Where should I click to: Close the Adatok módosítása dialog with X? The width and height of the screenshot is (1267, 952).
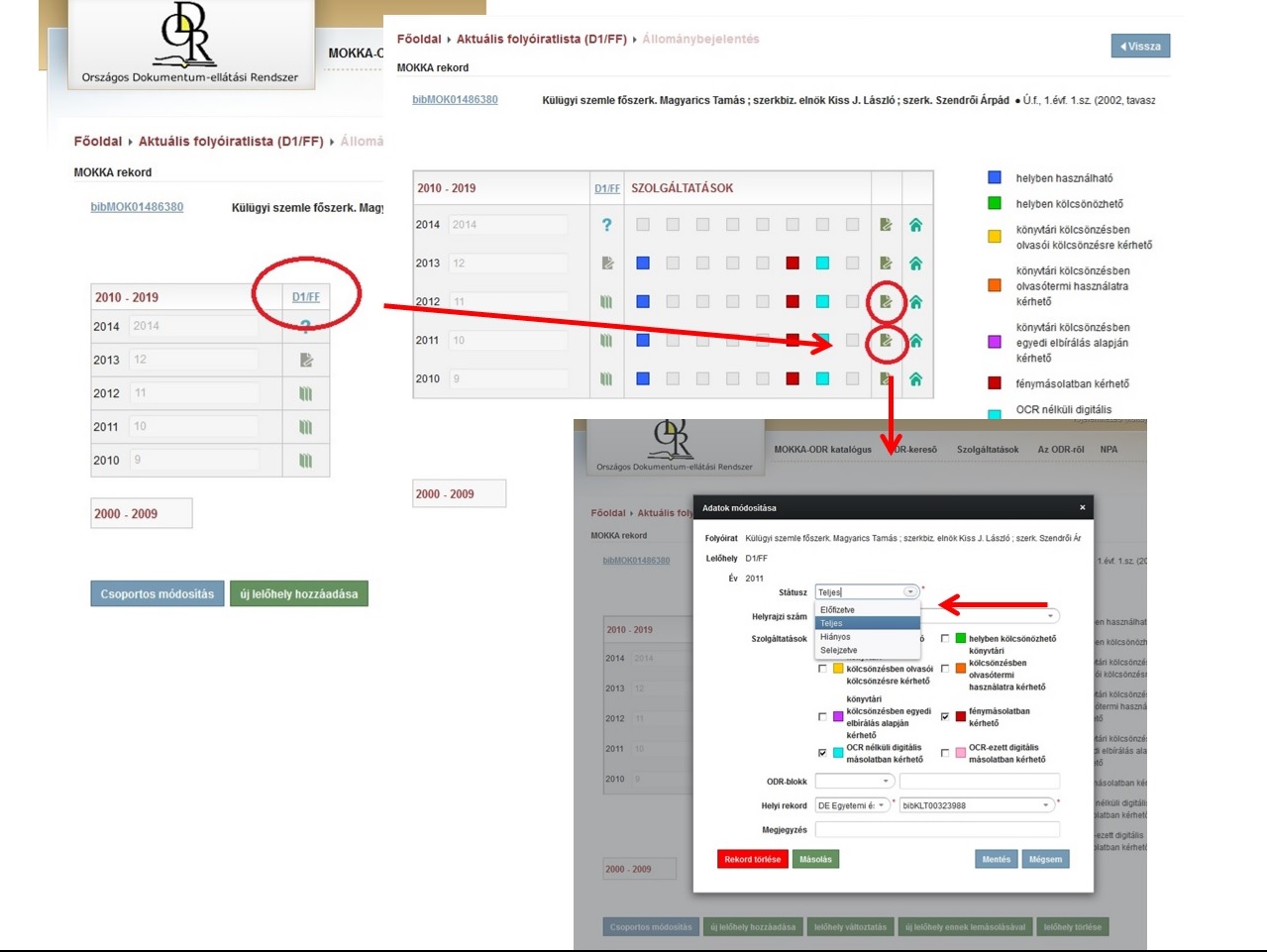(x=1082, y=507)
